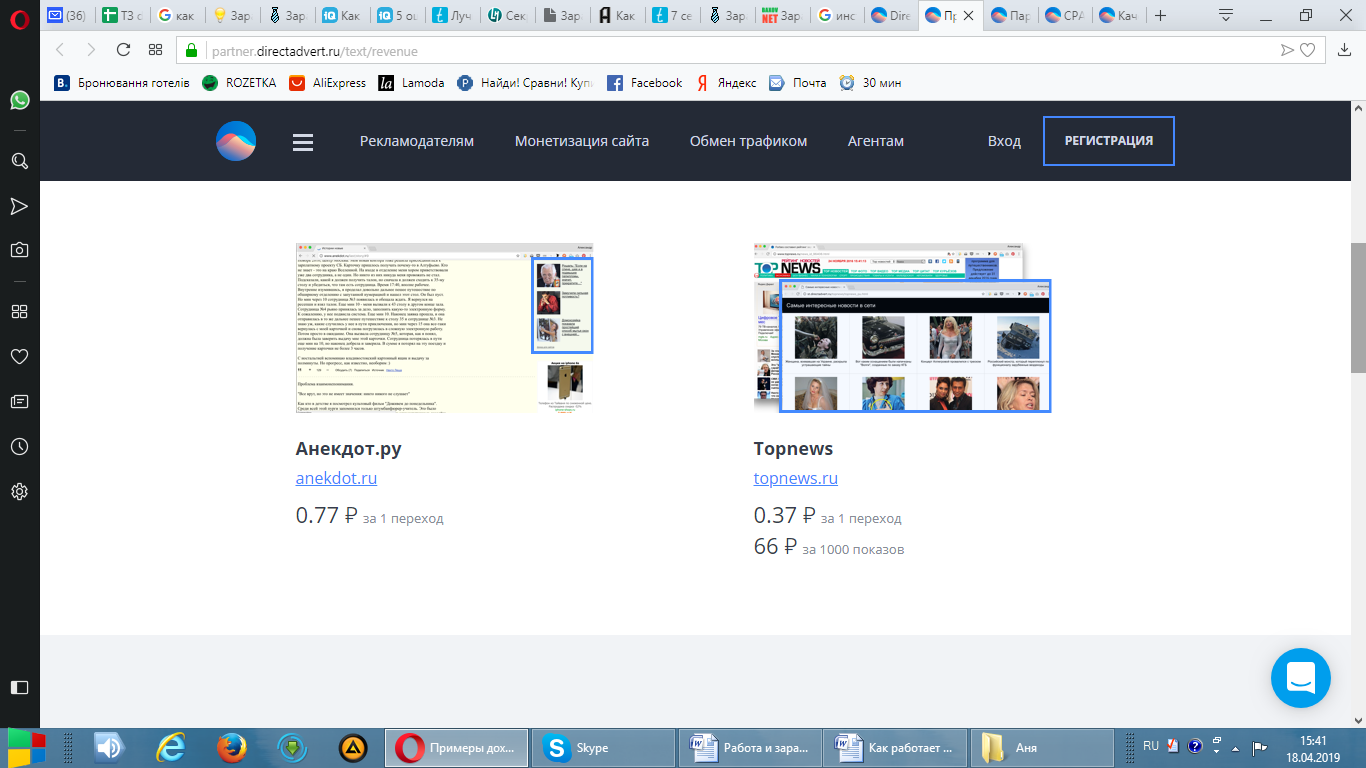
Task: Open the '30 мин' bookmark
Action: 870,83
